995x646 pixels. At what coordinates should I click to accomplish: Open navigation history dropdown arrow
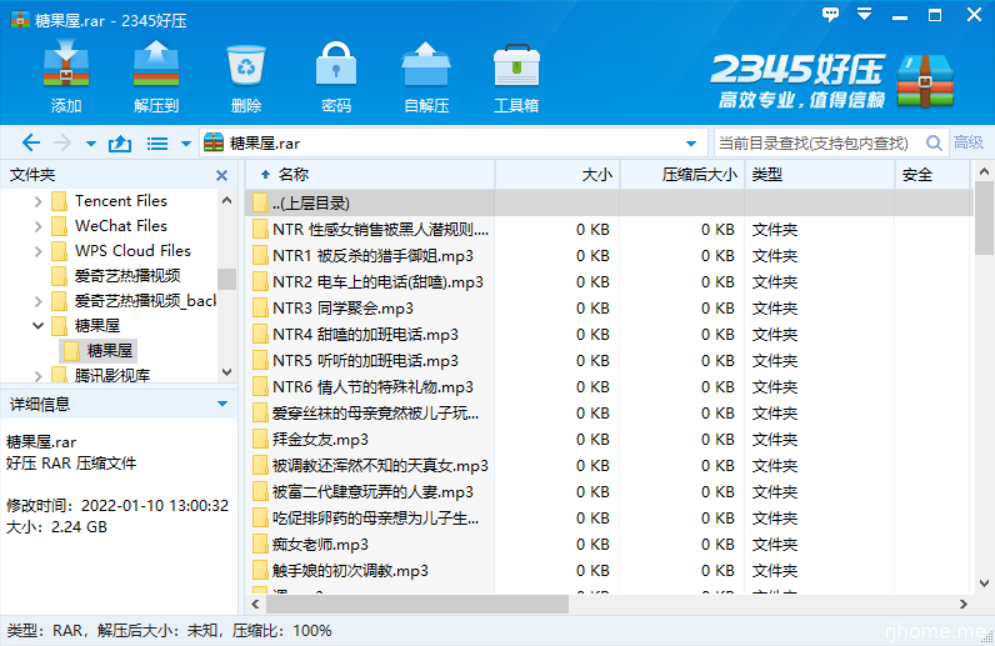(x=91, y=144)
